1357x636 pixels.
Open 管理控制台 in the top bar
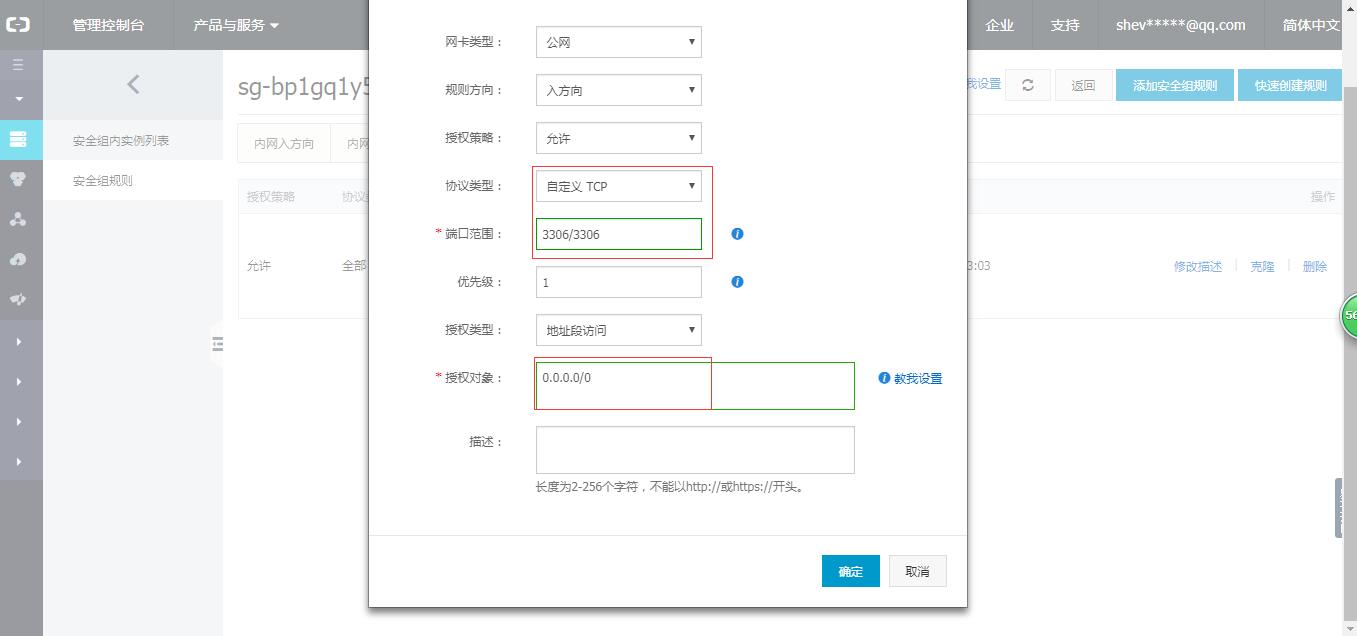(x=108, y=25)
